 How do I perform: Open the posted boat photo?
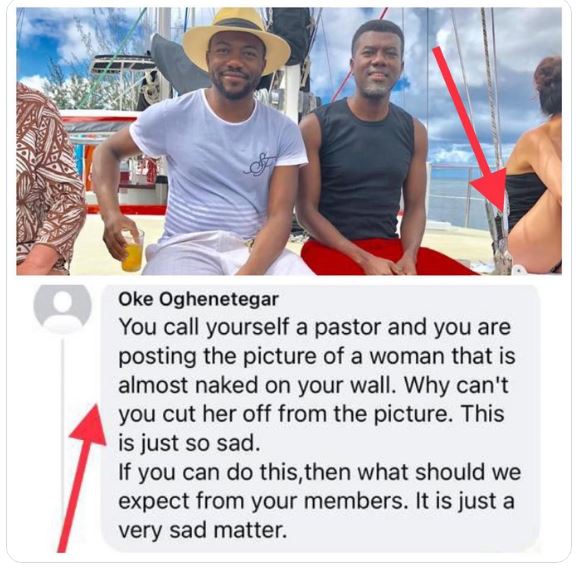[289, 141]
